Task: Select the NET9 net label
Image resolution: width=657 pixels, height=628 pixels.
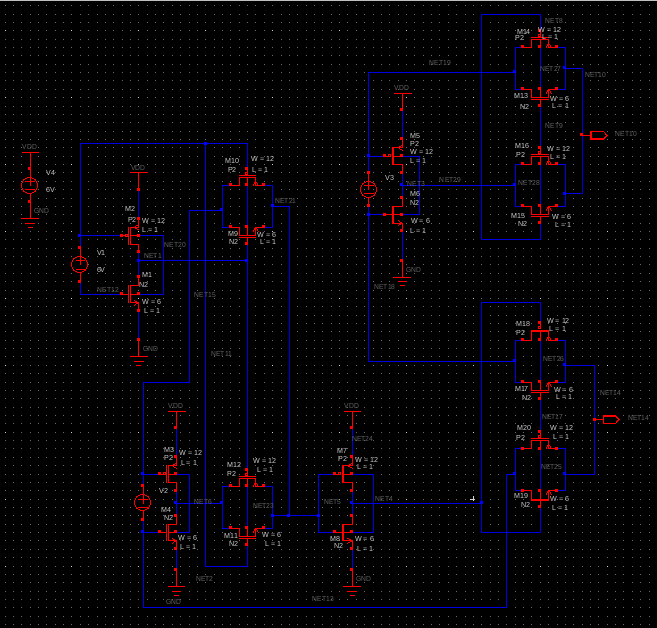Action: 554,125
